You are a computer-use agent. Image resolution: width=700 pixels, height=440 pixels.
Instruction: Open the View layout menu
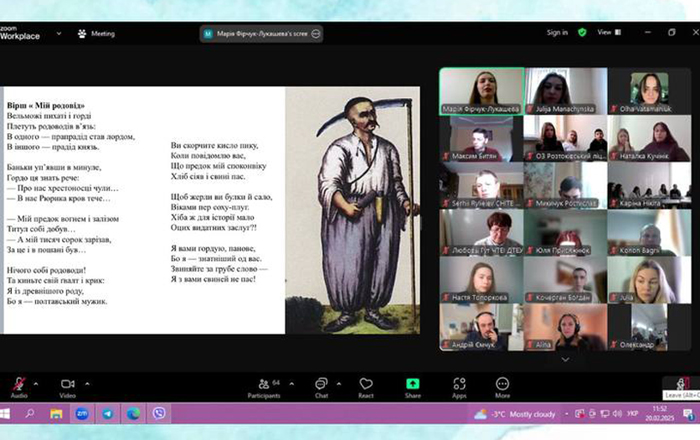tap(609, 32)
